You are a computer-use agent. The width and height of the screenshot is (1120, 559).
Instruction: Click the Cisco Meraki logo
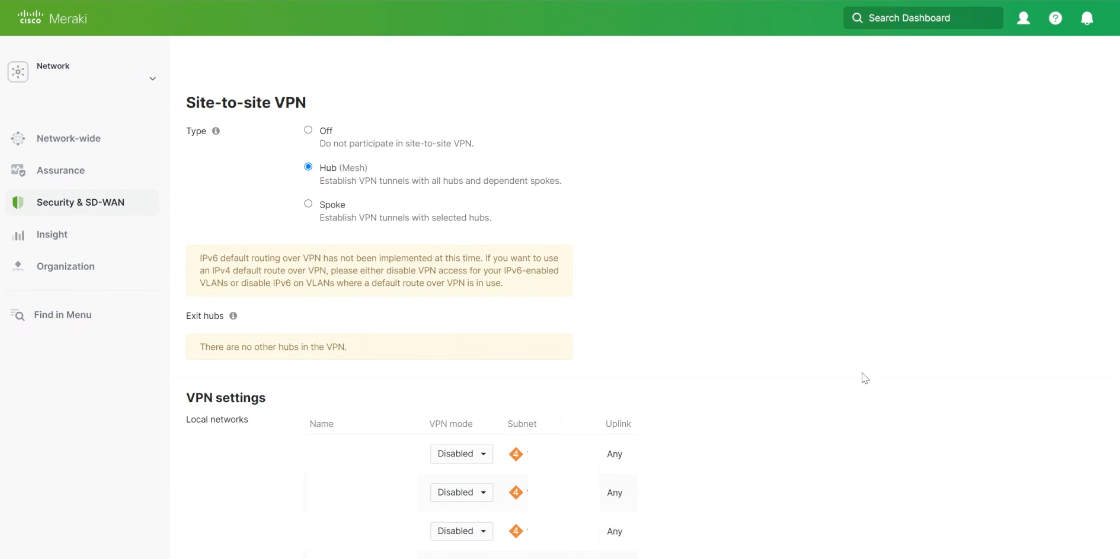(x=52, y=18)
